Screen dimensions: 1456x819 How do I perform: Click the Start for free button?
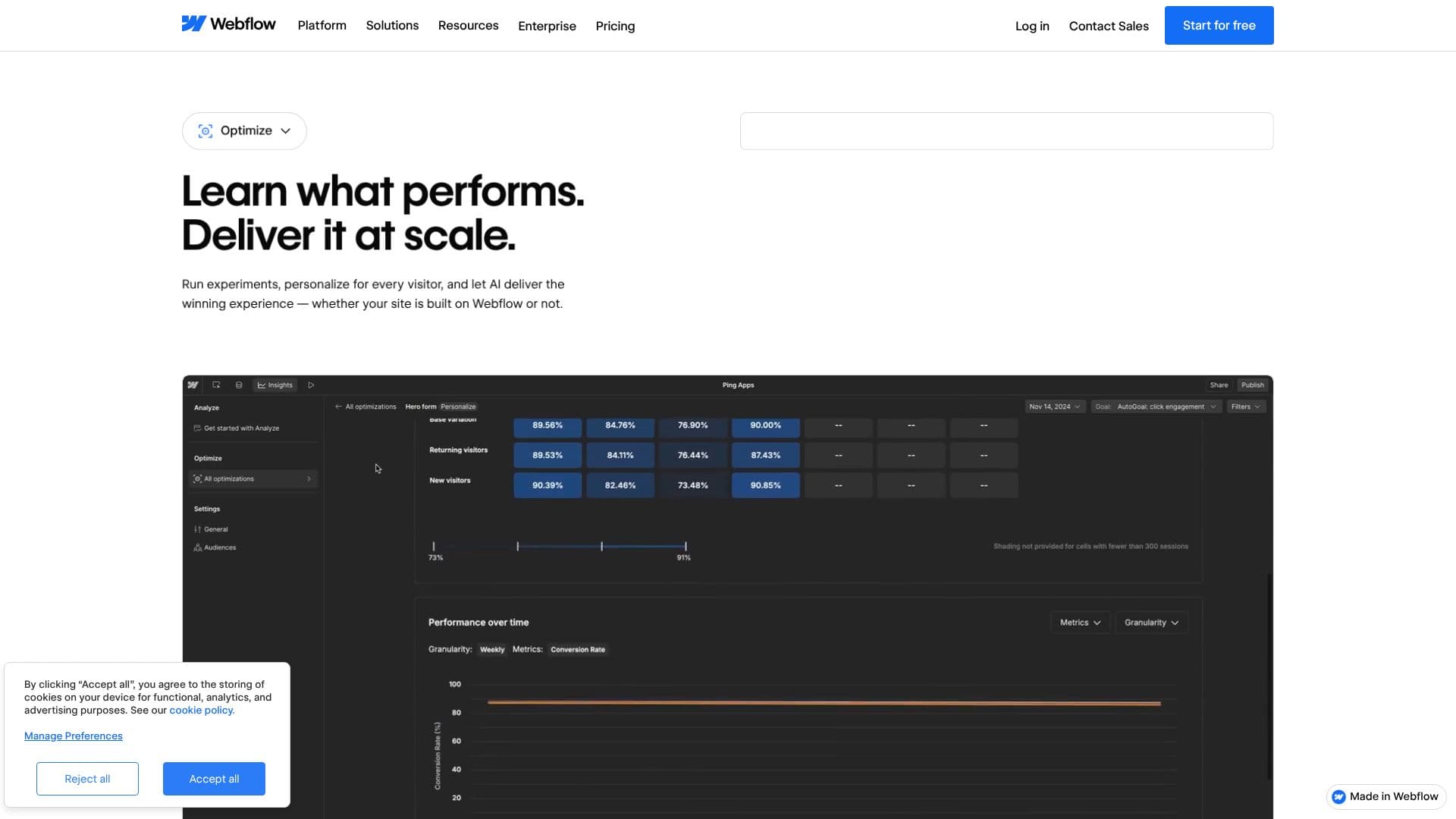(1219, 25)
